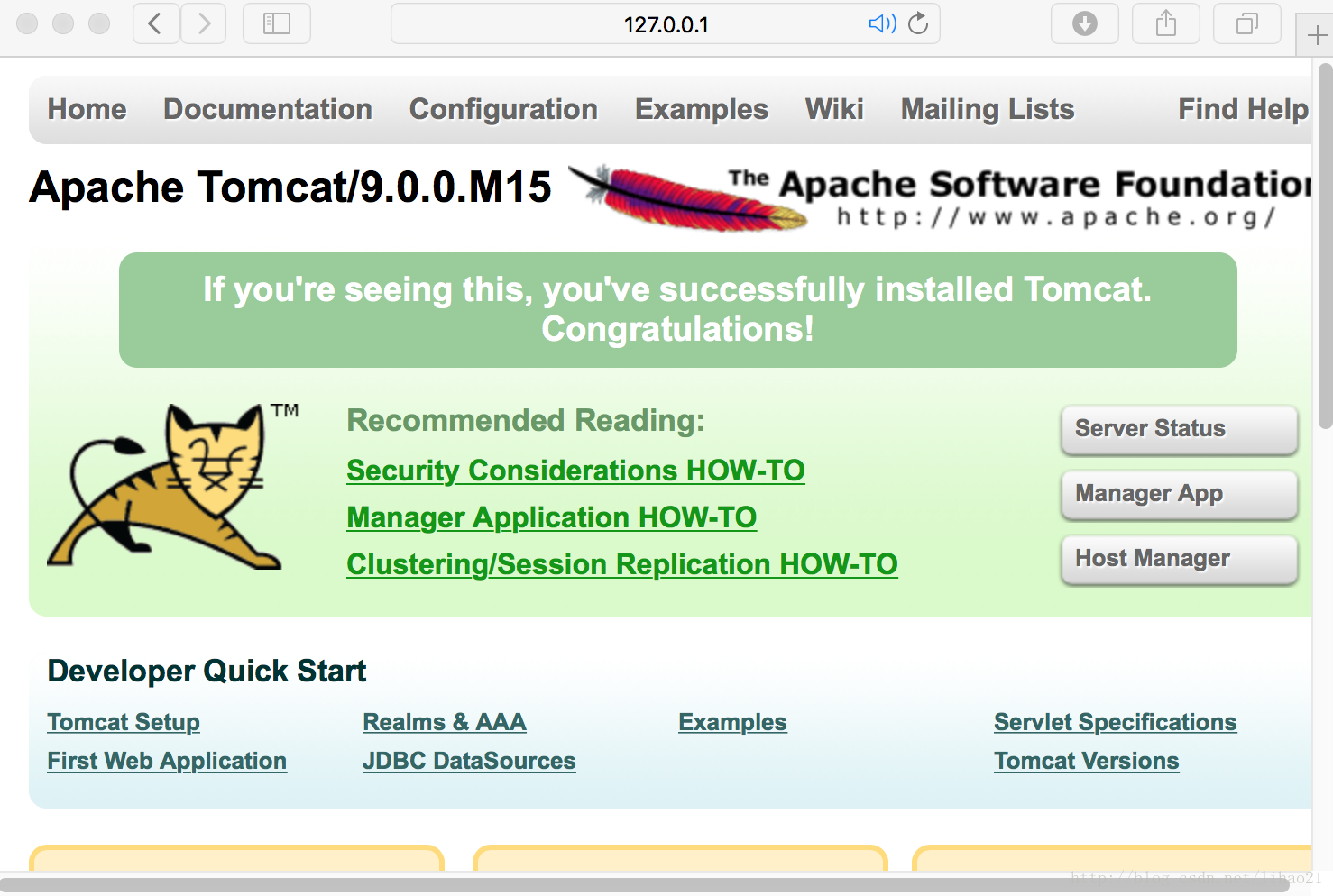Open the First Web Application link

click(x=167, y=761)
